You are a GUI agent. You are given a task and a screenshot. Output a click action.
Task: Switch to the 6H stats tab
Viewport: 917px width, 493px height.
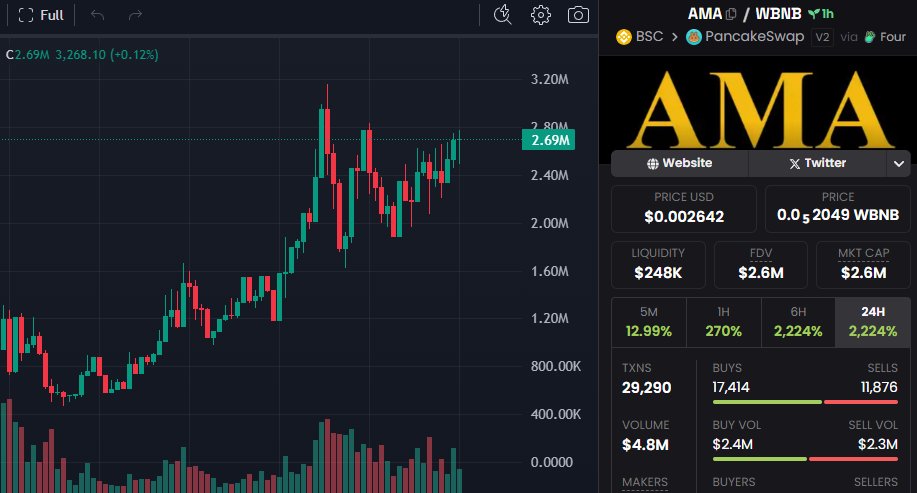point(797,321)
